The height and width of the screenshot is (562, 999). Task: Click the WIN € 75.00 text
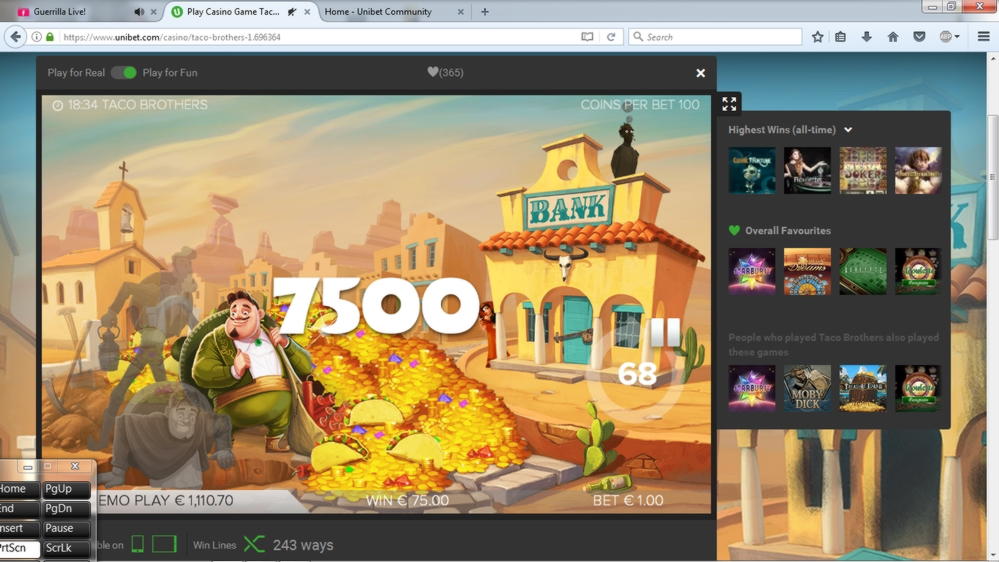coord(407,501)
